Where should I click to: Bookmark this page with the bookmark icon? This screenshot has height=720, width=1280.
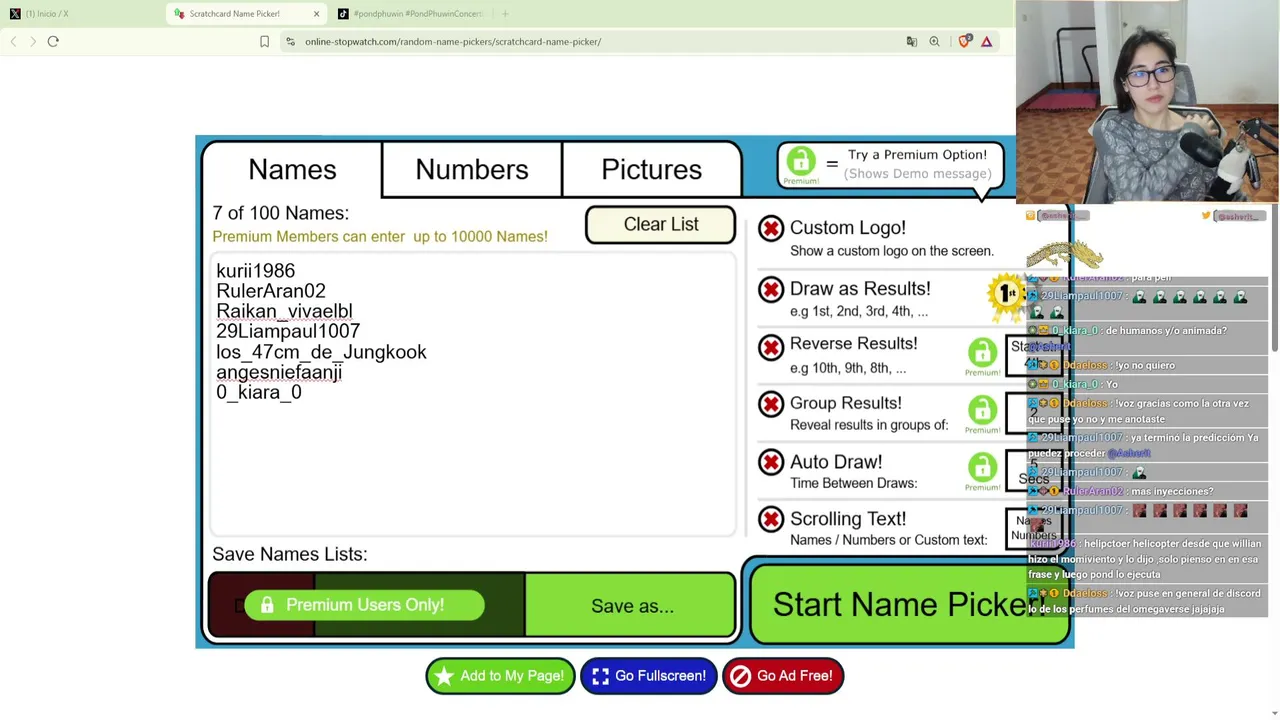tap(264, 42)
